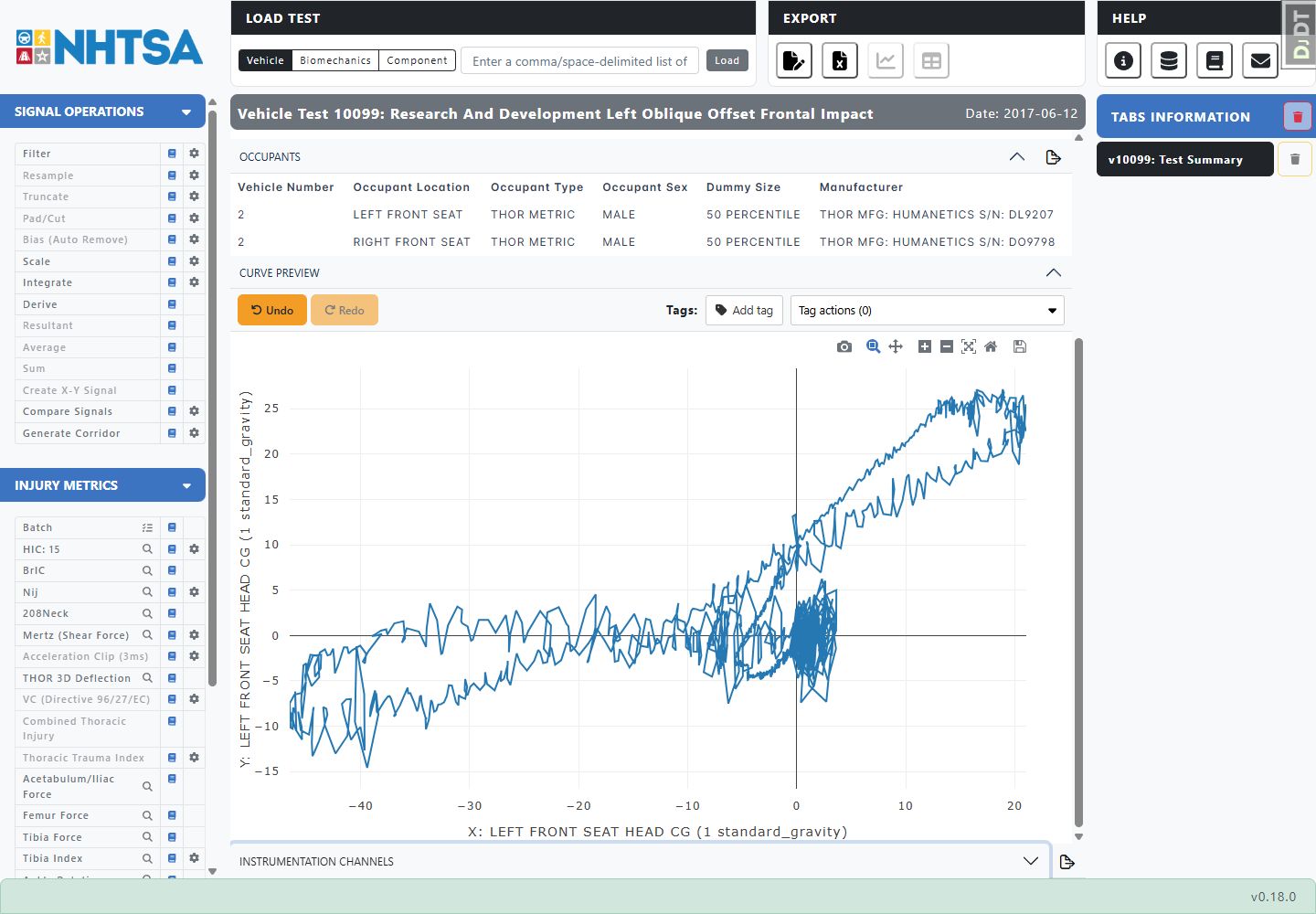
Task: Open the database icon in Help
Action: click(1169, 61)
